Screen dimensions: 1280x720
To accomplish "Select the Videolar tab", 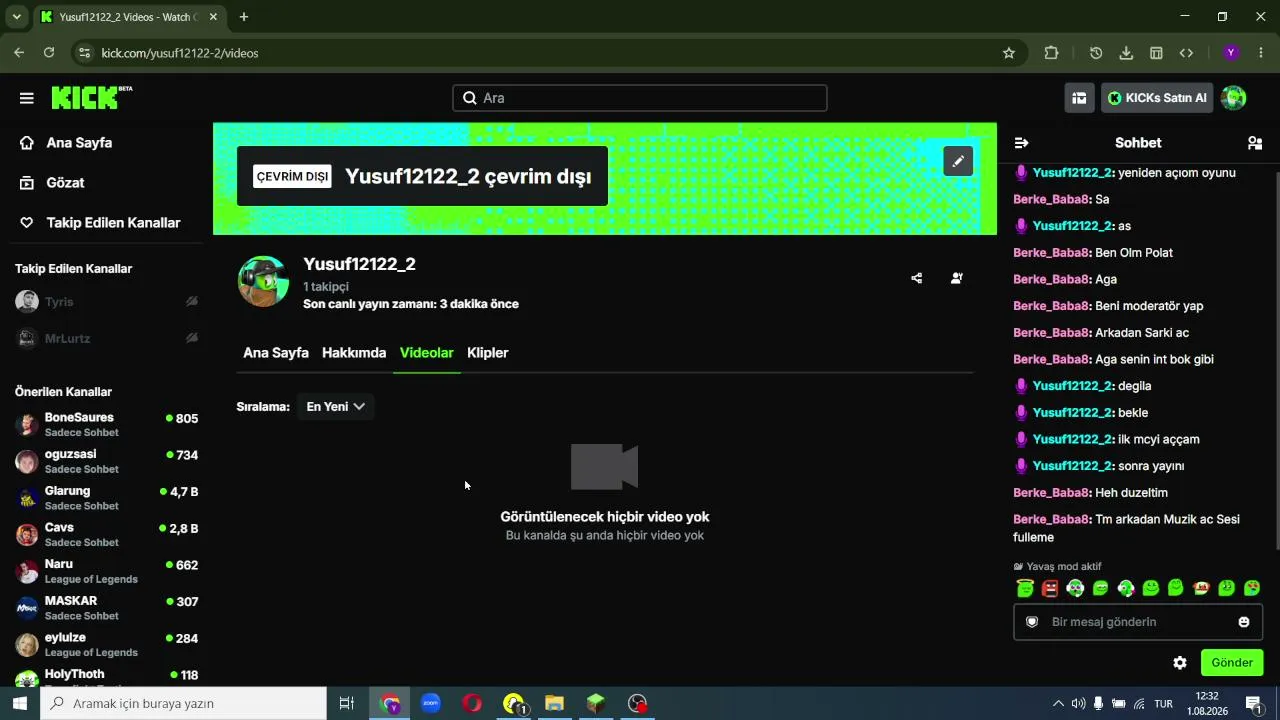I will point(427,353).
